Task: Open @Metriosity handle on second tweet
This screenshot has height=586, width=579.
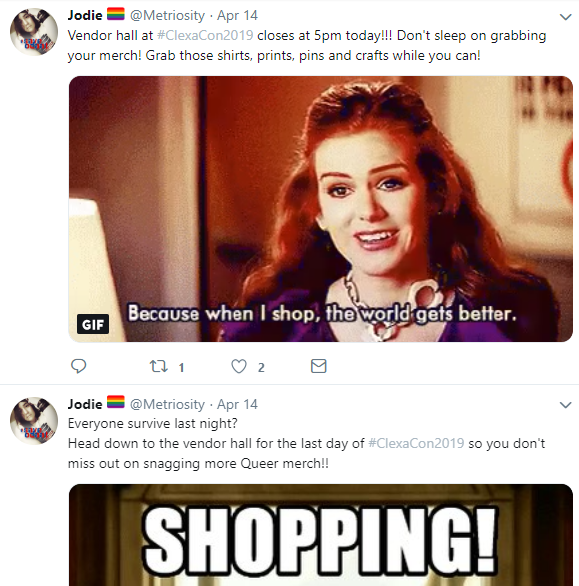Action: coord(167,404)
